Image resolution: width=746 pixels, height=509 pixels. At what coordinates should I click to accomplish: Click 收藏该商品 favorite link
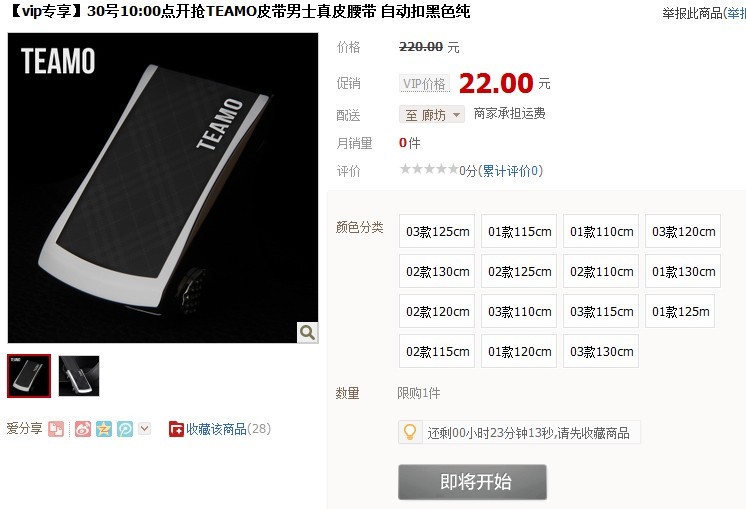click(x=216, y=429)
